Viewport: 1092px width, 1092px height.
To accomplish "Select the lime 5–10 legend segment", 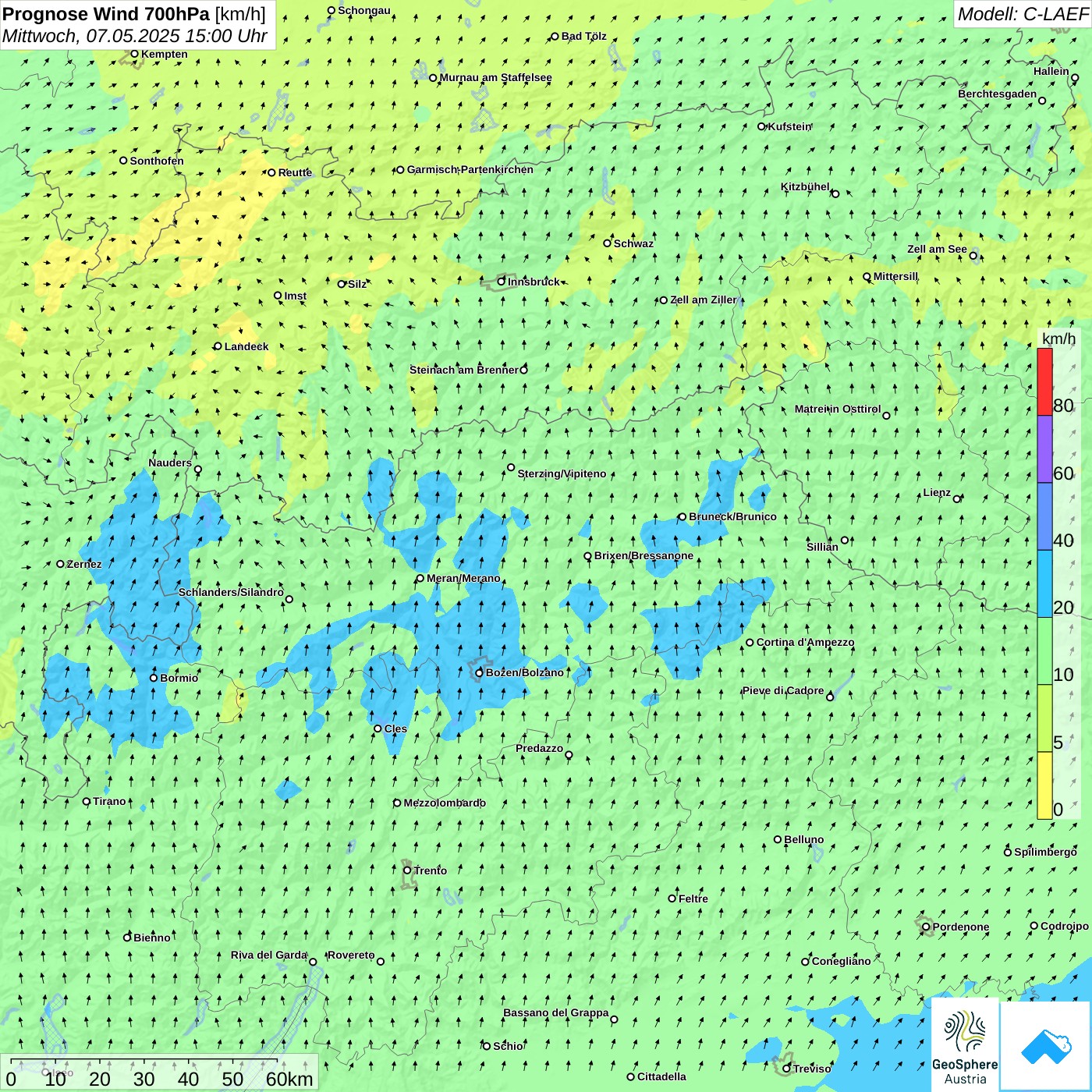I will click(x=1044, y=718).
